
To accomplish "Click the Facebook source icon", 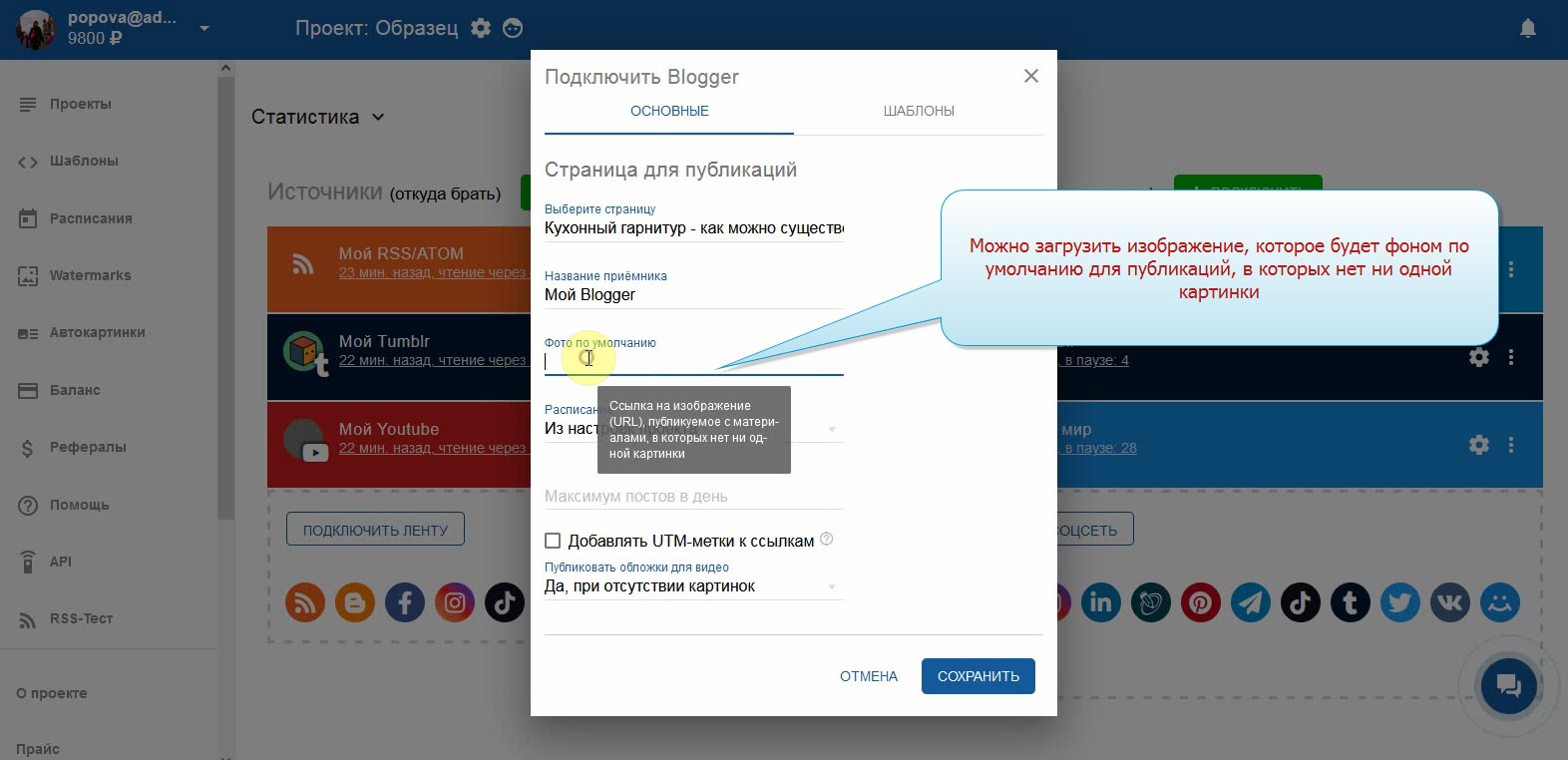I will click(x=404, y=602).
